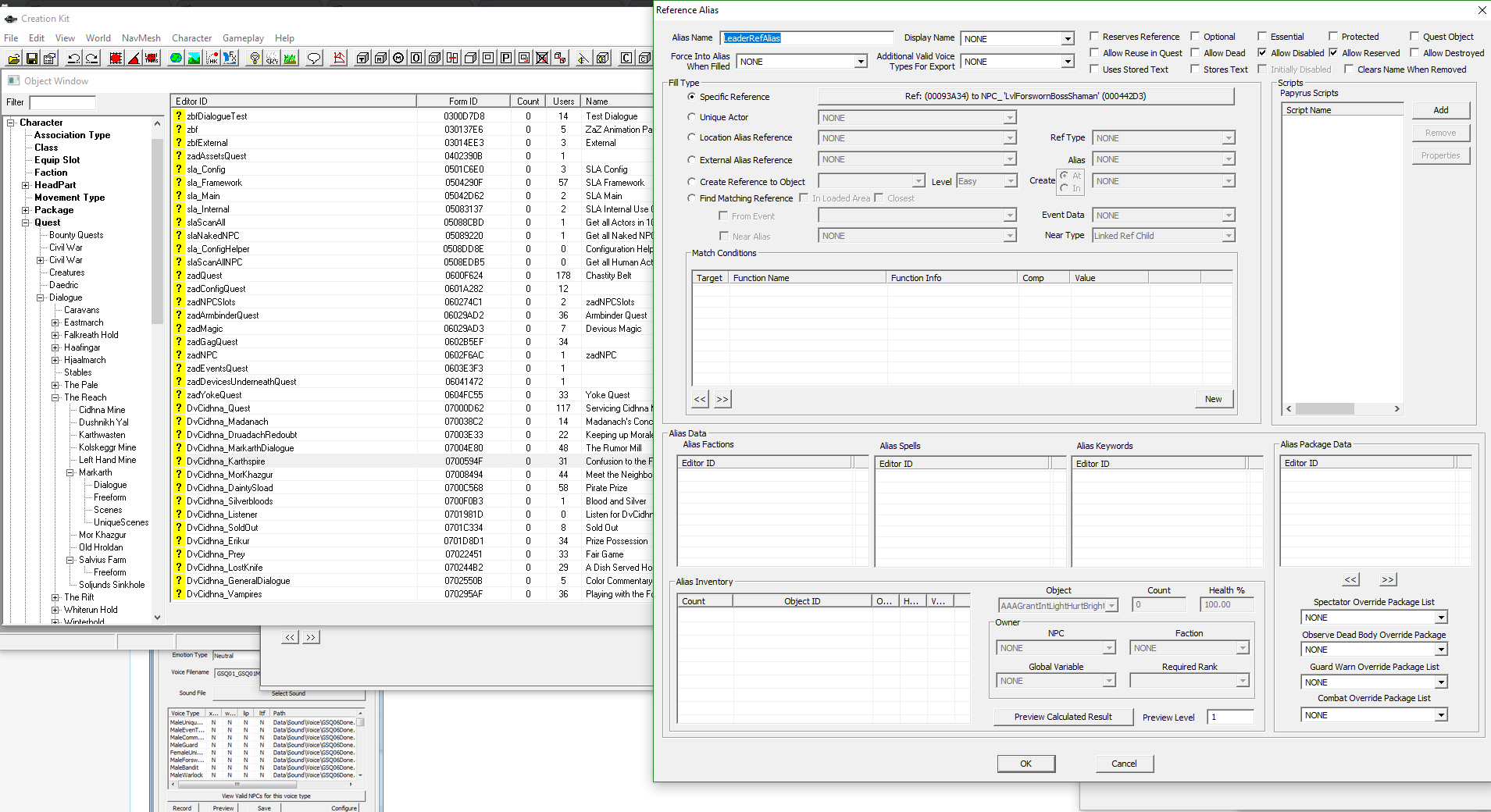Screen dimensions: 1491x812
Task: Click the OK button
Action: [1026, 764]
